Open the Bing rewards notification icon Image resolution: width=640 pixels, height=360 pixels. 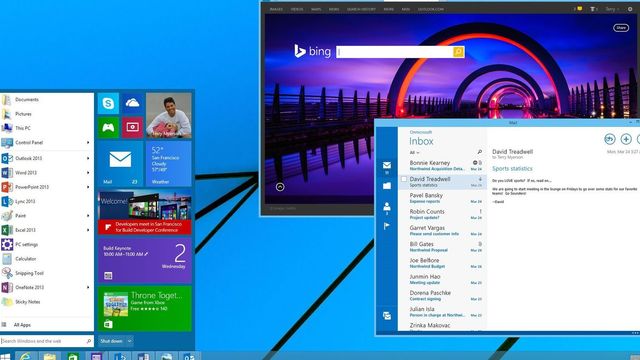pos(578,9)
